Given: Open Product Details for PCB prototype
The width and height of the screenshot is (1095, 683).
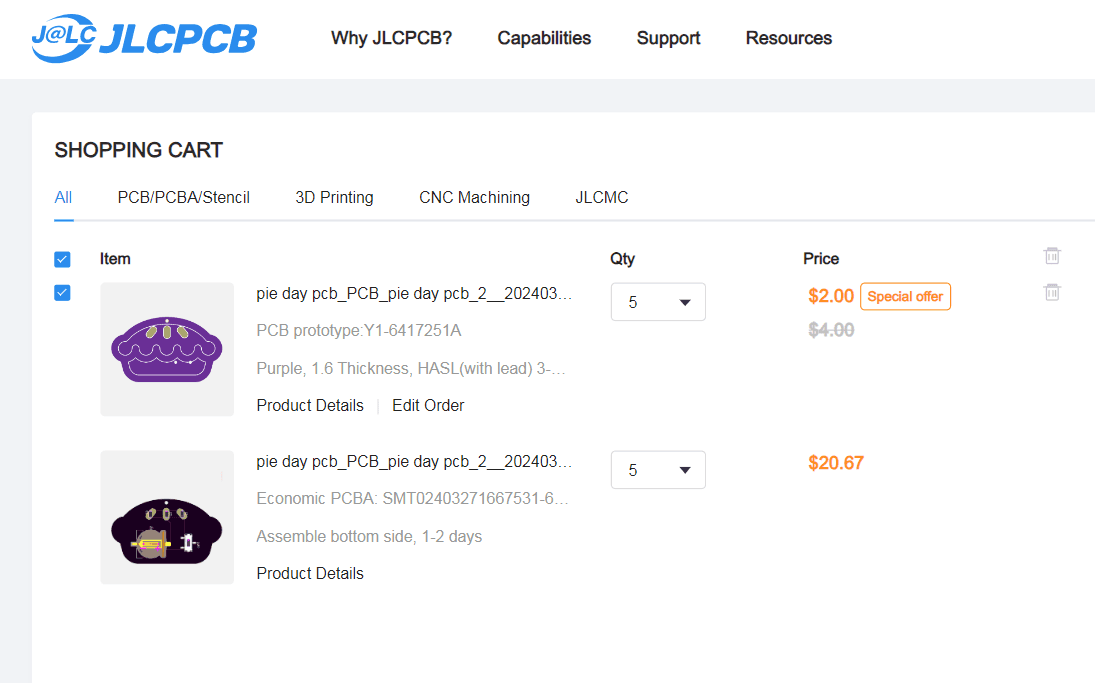Looking at the screenshot, I should [x=310, y=405].
